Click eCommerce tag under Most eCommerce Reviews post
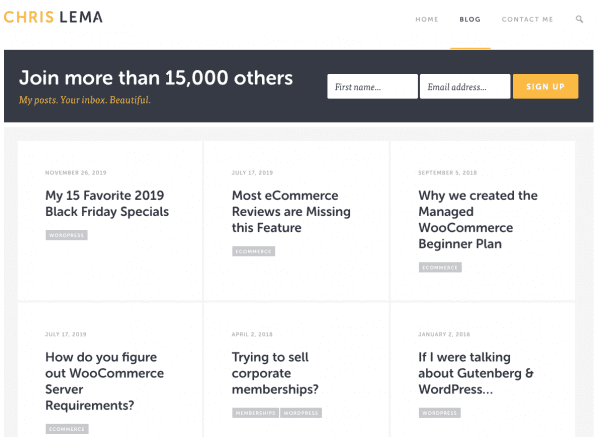 pos(253,251)
